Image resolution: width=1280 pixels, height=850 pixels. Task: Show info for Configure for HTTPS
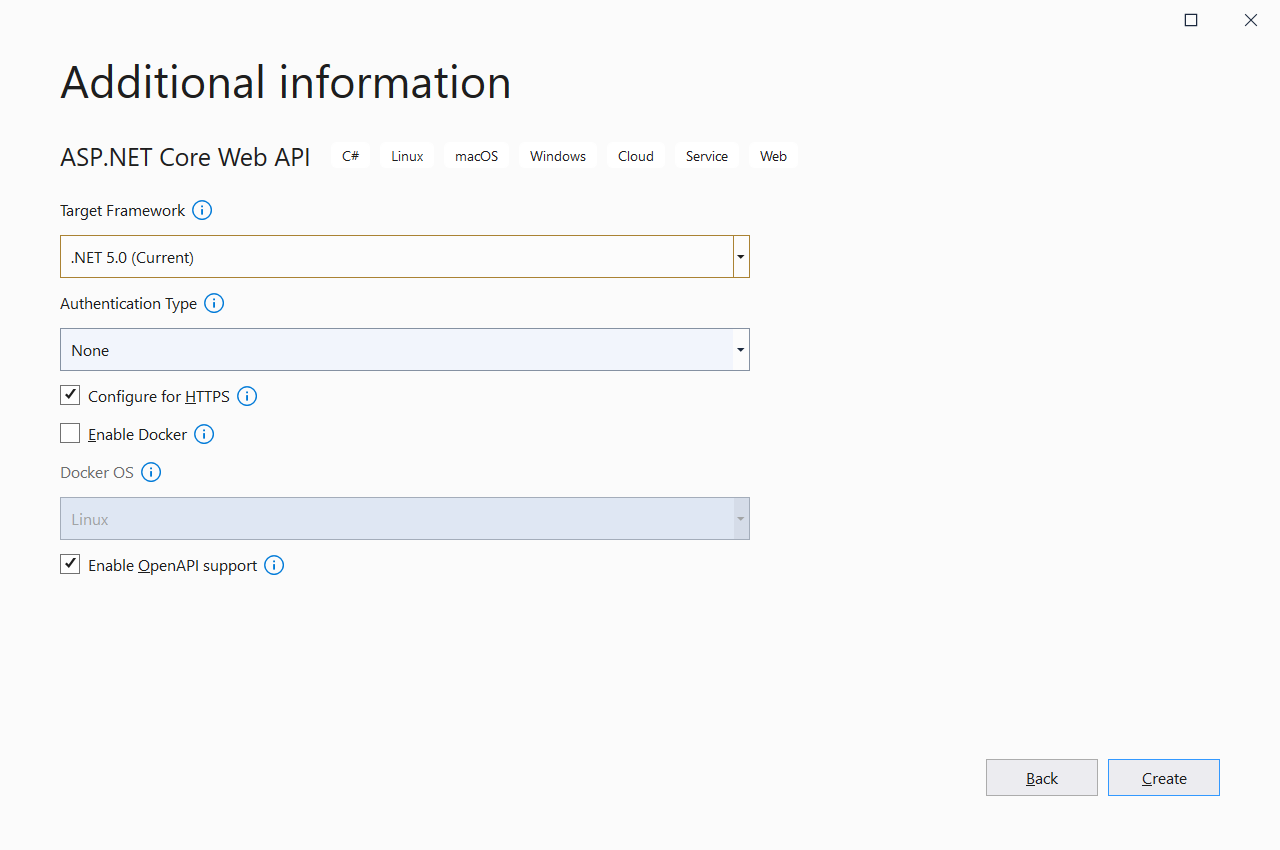pos(247,396)
